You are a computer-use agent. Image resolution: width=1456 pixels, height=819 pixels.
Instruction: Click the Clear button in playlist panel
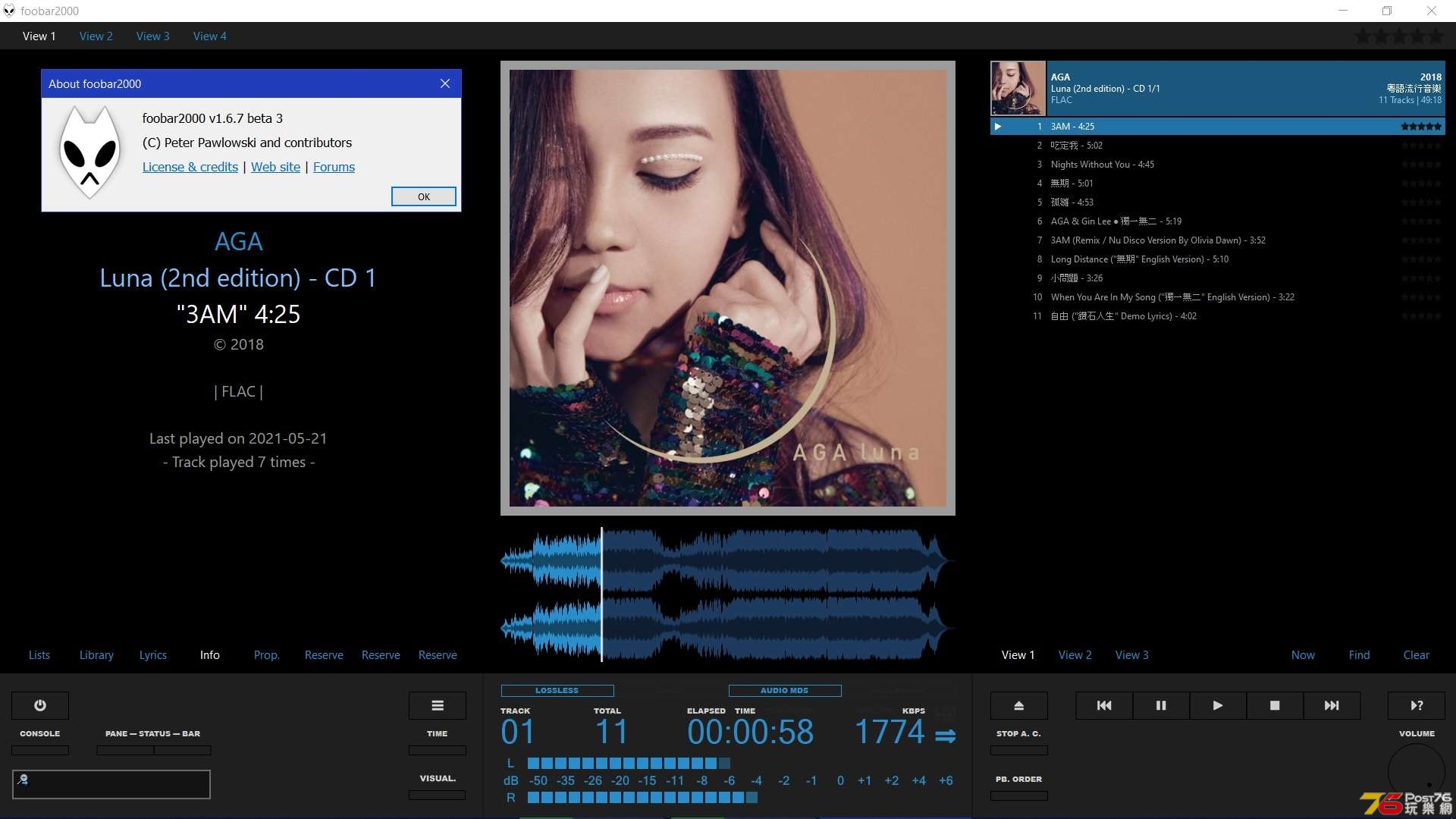[1417, 655]
